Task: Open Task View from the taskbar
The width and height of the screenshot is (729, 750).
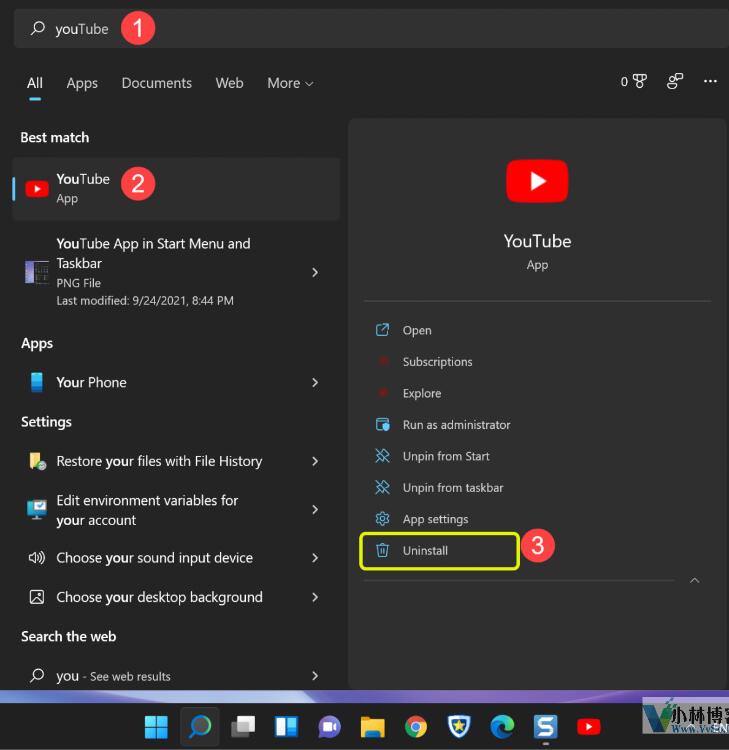Action: click(243, 727)
